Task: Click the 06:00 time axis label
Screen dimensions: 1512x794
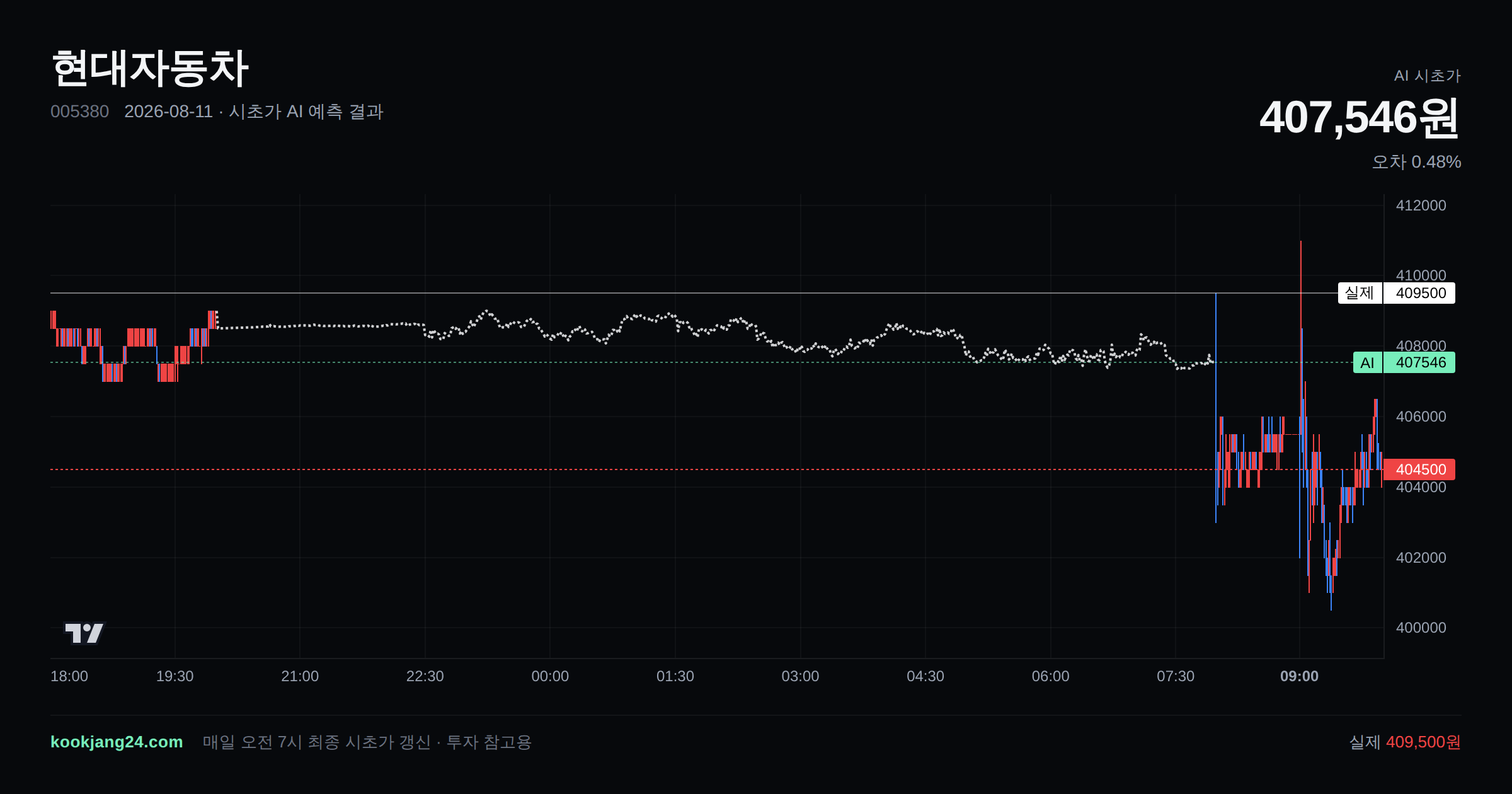Action: [x=1050, y=676]
